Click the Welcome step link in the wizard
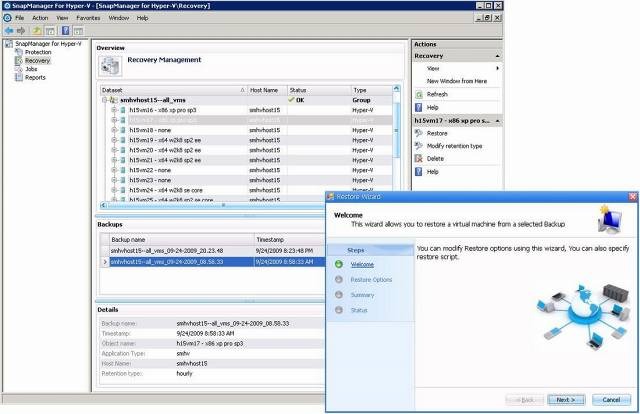This screenshot has height=414, width=640. pos(362,265)
